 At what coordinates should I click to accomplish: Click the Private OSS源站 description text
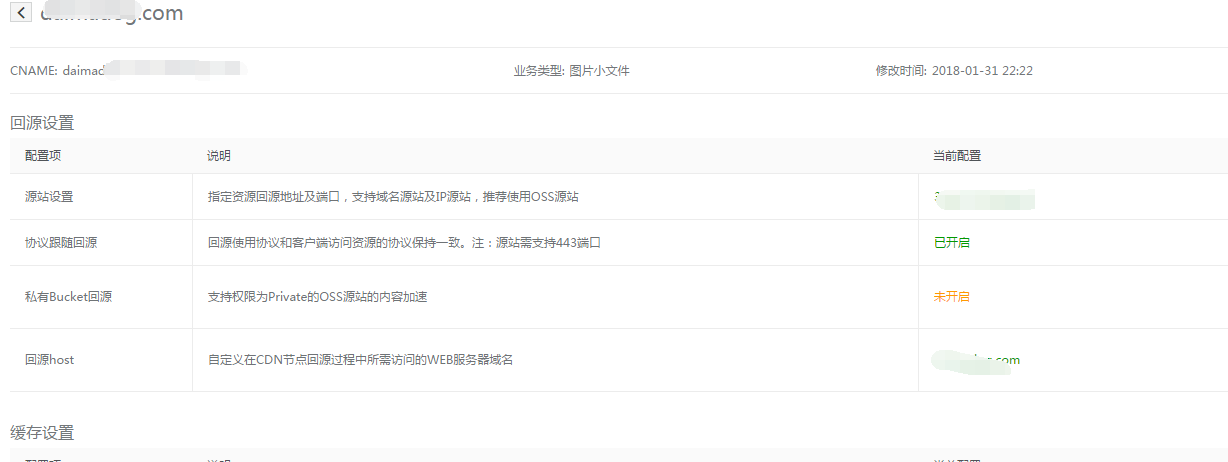pos(317,297)
